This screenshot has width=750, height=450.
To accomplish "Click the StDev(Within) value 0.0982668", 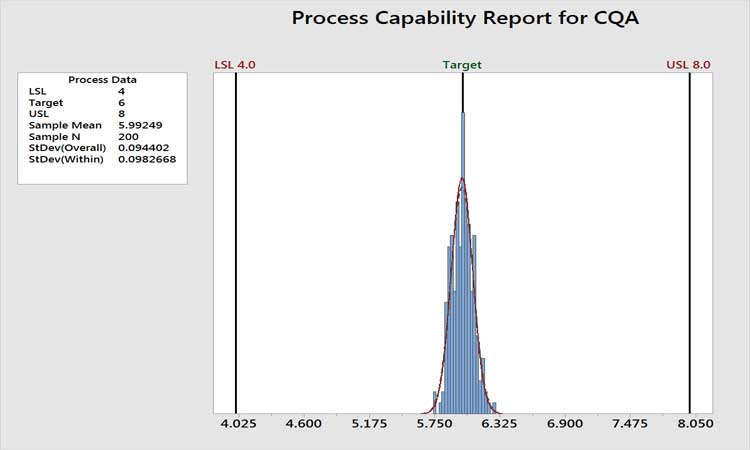I will tap(147, 159).
